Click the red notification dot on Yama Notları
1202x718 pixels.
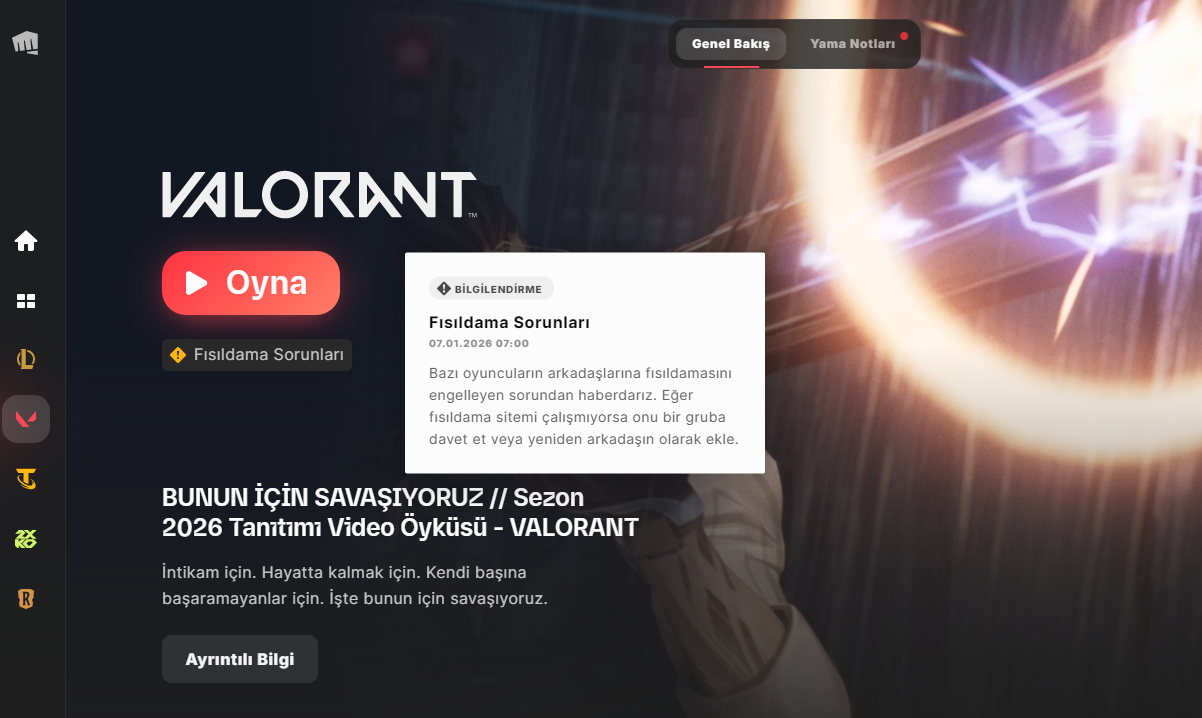904,35
